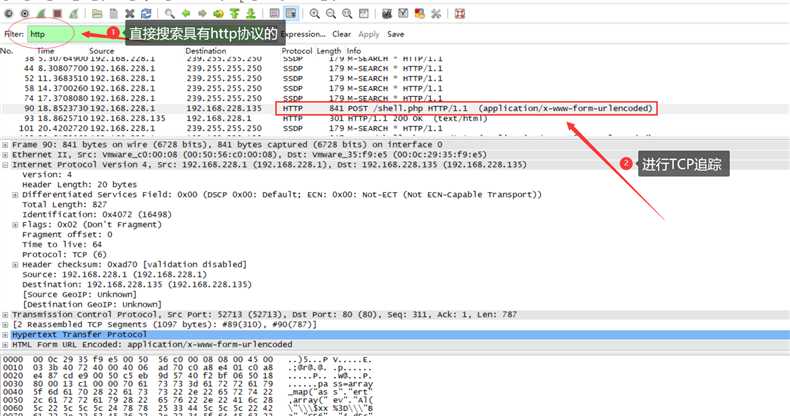The width and height of the screenshot is (790, 416).
Task: Select the Total Length: 827 field
Action: (64, 204)
